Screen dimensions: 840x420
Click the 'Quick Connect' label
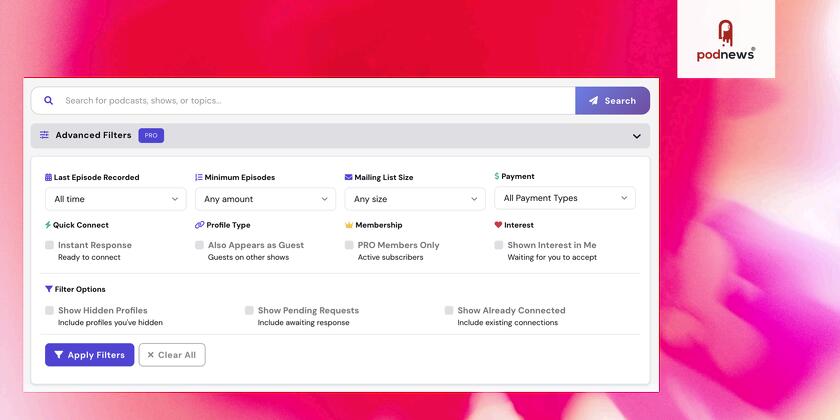coord(81,225)
